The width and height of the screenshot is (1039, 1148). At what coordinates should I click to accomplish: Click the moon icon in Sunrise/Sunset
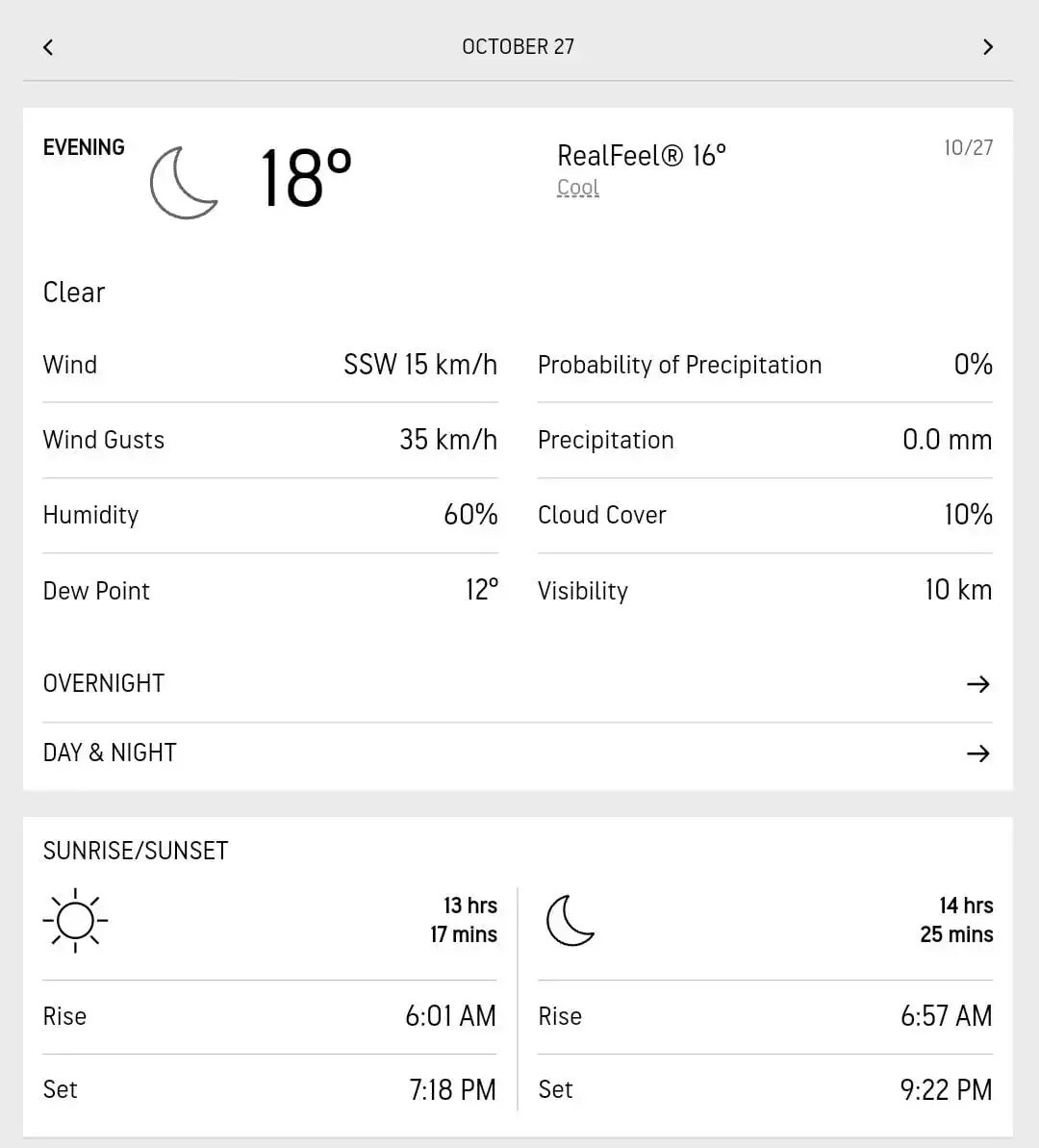(x=570, y=920)
